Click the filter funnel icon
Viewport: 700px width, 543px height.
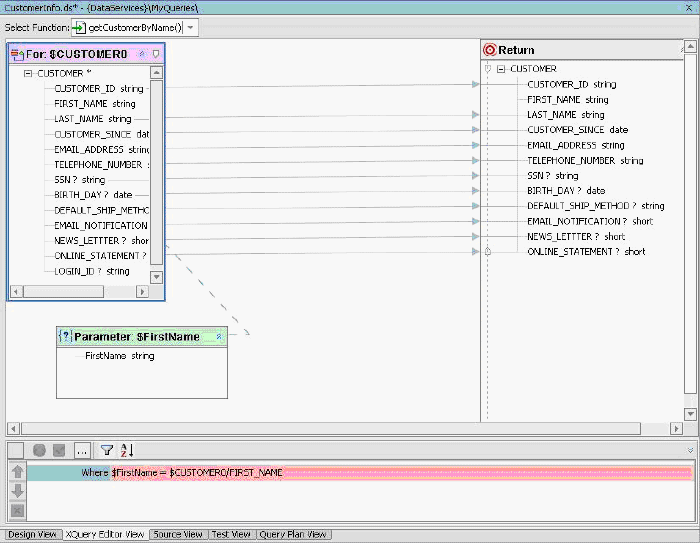[107, 450]
